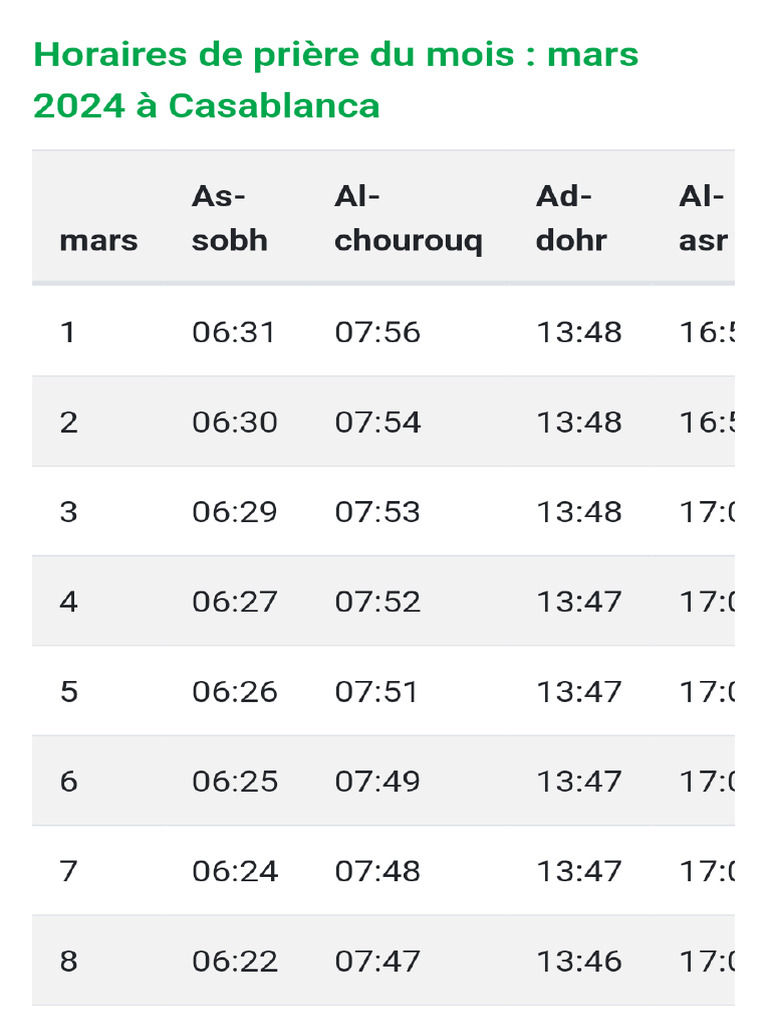Click Al-chourouq time 07:51
This screenshot has width=768, height=1024.
pyautogui.click(x=377, y=692)
